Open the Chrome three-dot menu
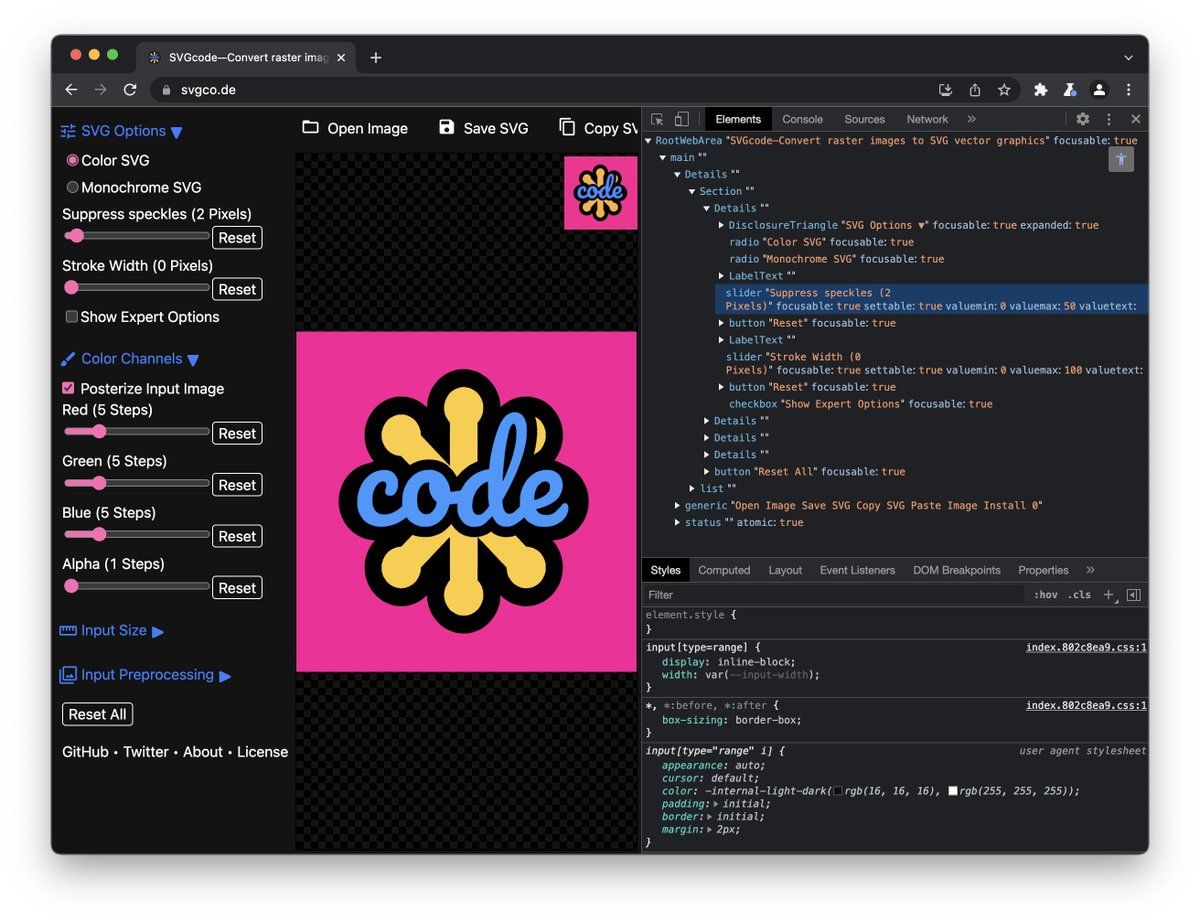 tap(1129, 90)
